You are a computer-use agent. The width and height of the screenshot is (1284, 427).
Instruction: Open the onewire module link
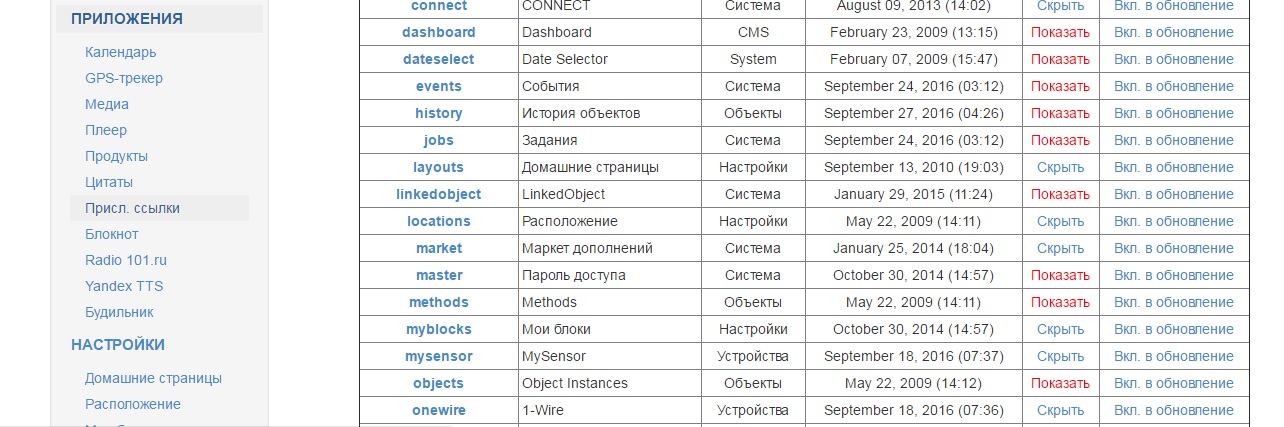438,410
